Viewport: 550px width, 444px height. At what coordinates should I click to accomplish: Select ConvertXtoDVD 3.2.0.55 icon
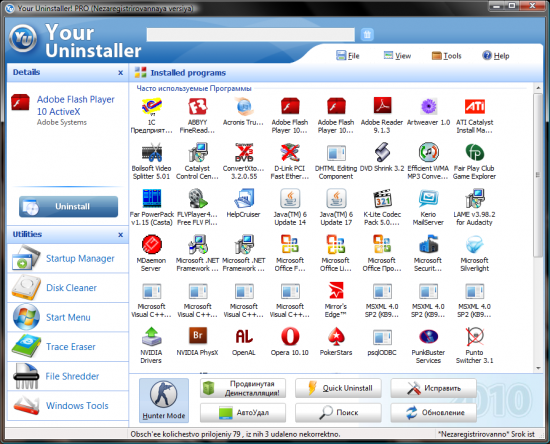point(244,153)
